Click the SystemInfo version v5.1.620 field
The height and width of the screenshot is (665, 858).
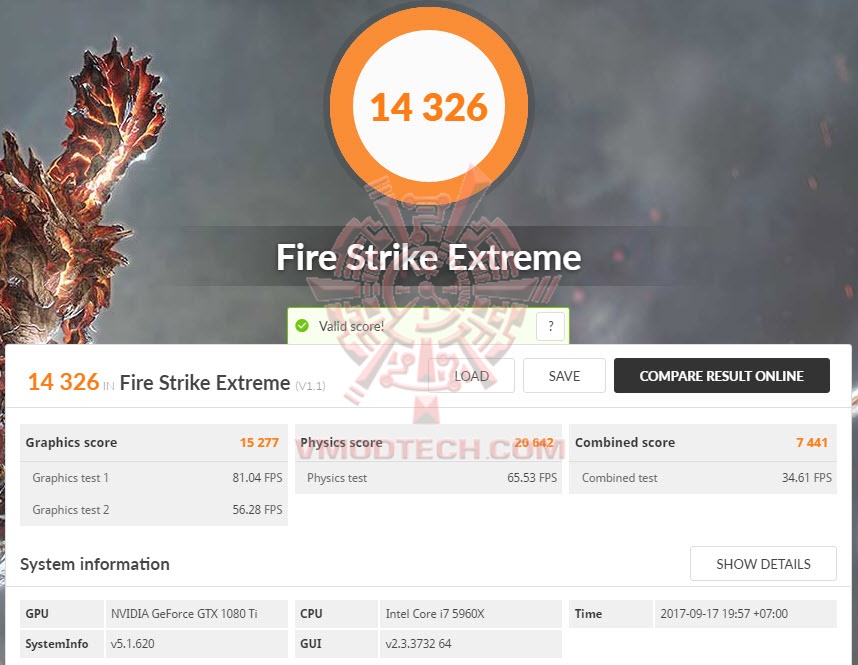(196, 643)
